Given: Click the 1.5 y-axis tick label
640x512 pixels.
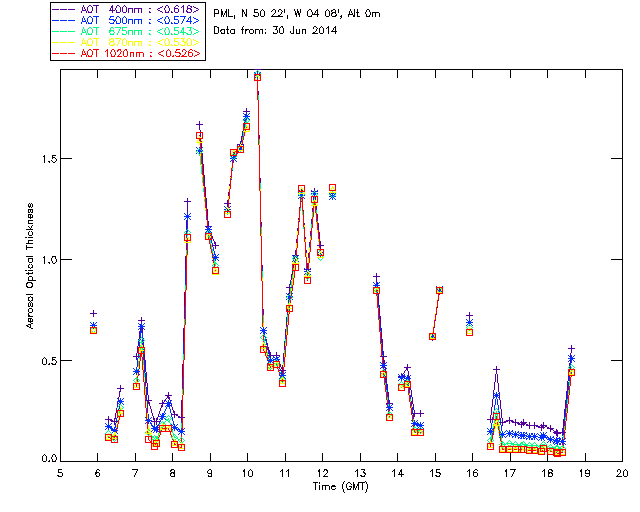Looking at the screenshot, I should [x=44, y=158].
